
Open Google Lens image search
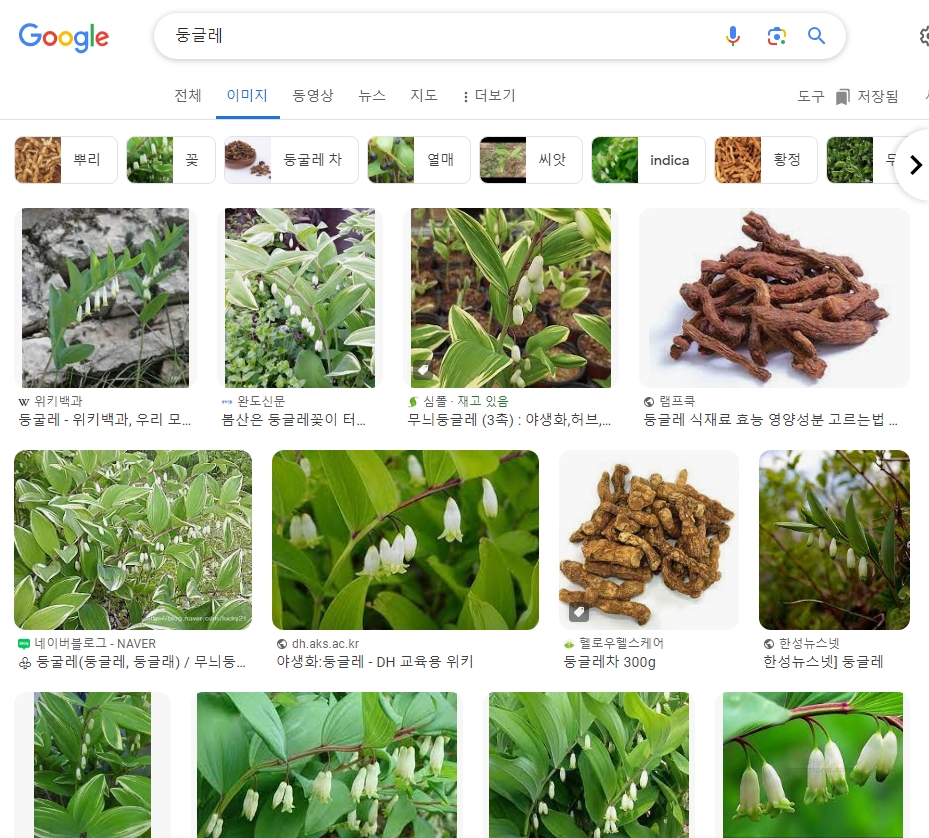(777, 36)
